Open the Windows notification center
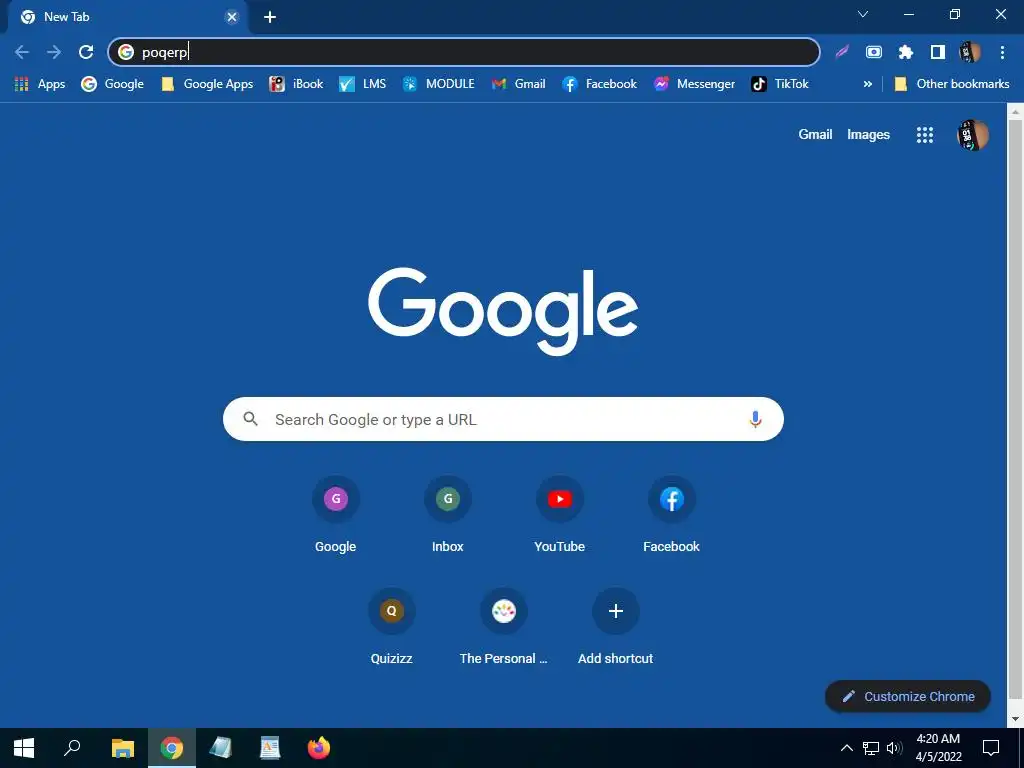 (x=991, y=748)
